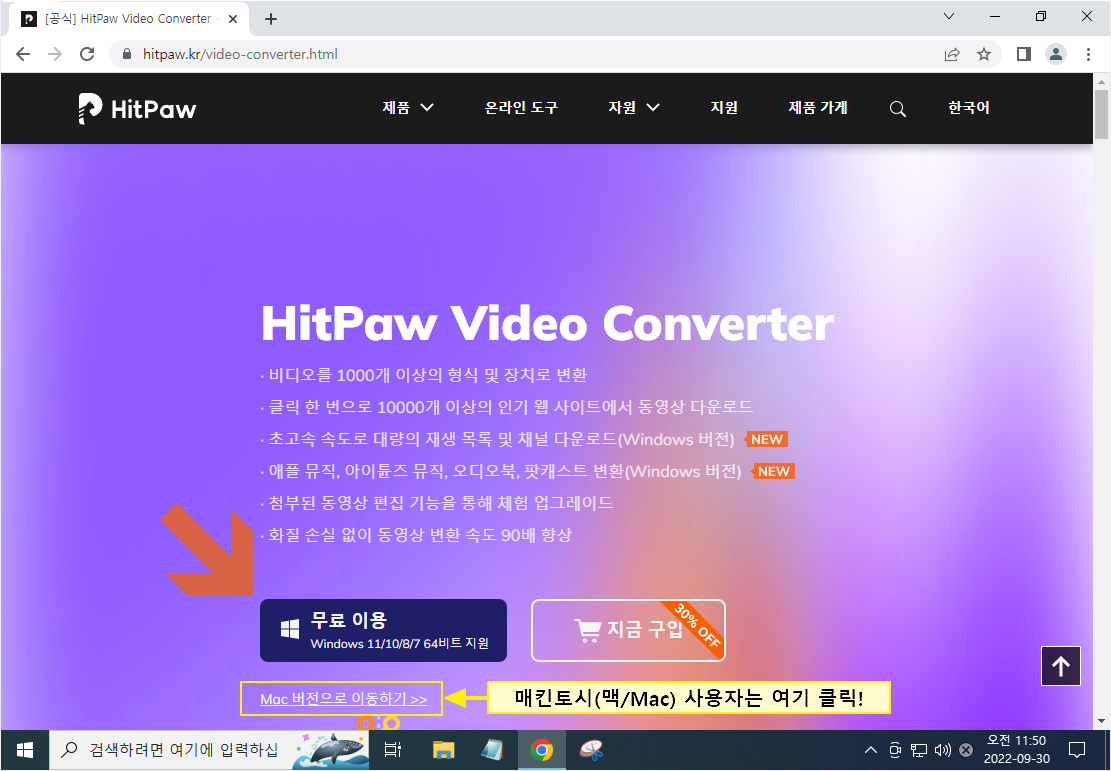Click the scrollbar up arrow

1100,80
